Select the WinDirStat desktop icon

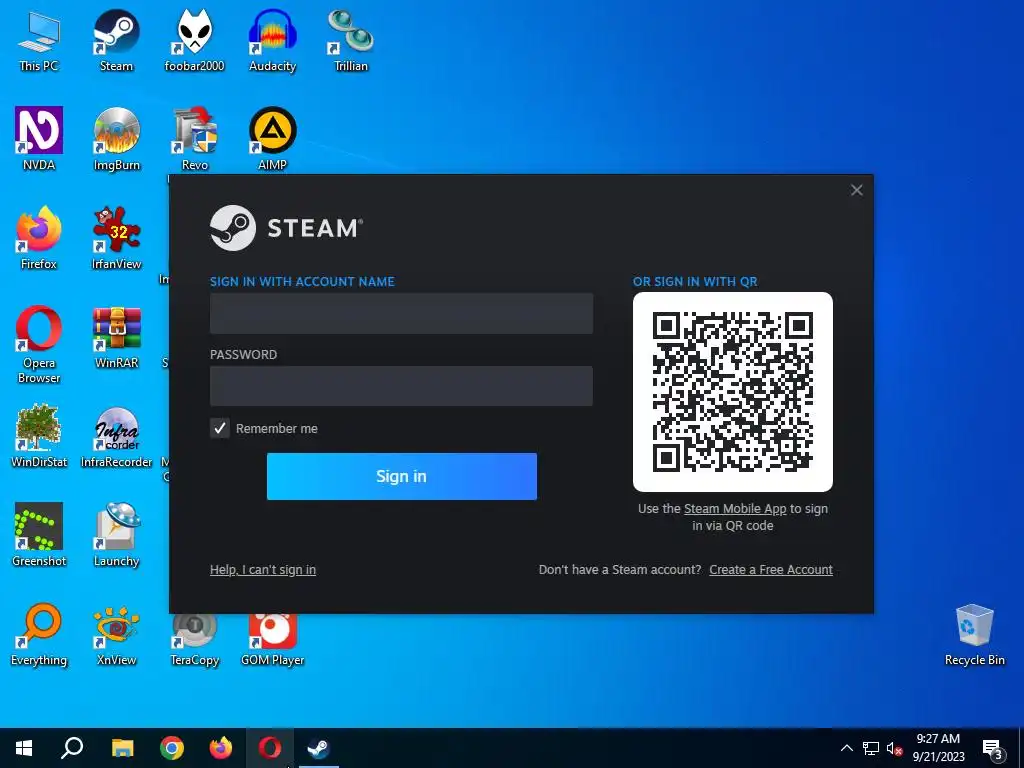tap(39, 436)
